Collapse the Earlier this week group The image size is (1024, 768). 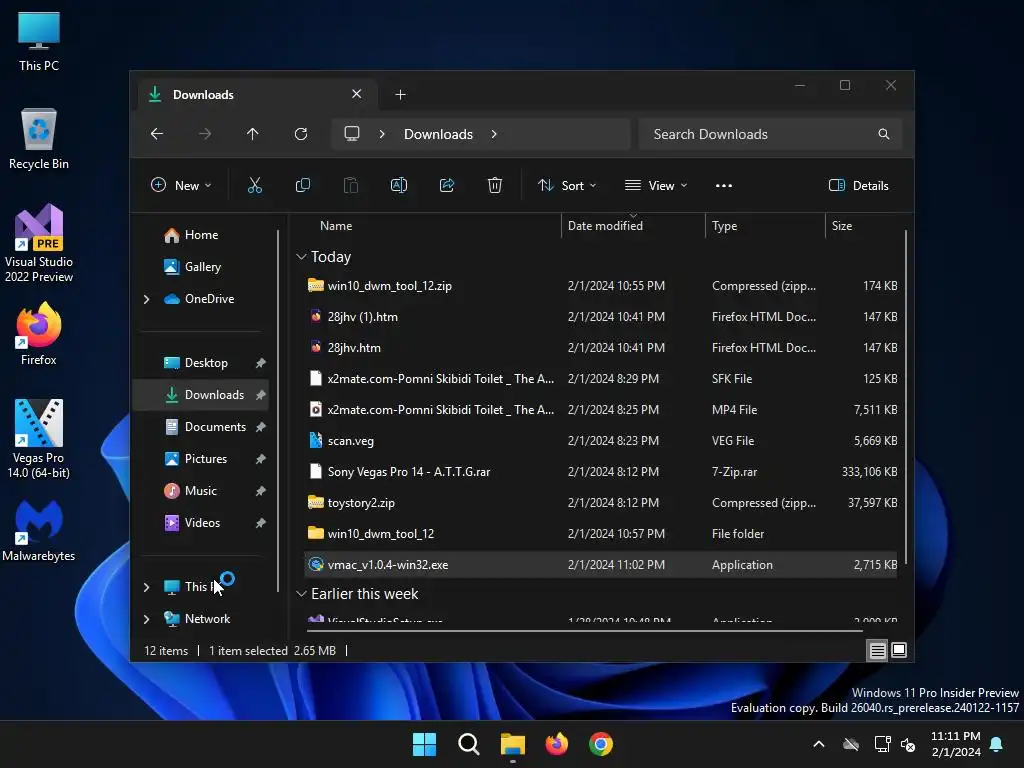pyautogui.click(x=301, y=594)
